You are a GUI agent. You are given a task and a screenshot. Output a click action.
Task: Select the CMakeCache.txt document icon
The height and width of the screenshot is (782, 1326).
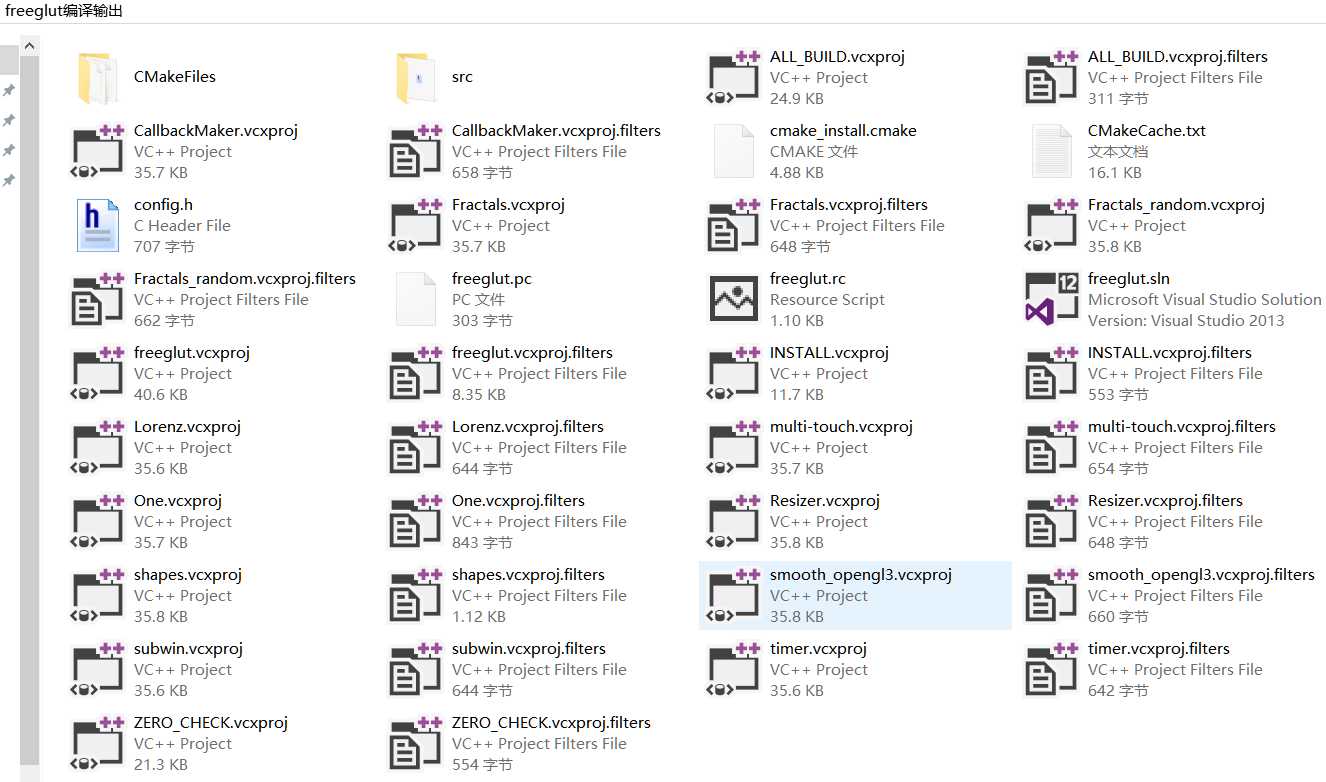pyautogui.click(x=1052, y=152)
